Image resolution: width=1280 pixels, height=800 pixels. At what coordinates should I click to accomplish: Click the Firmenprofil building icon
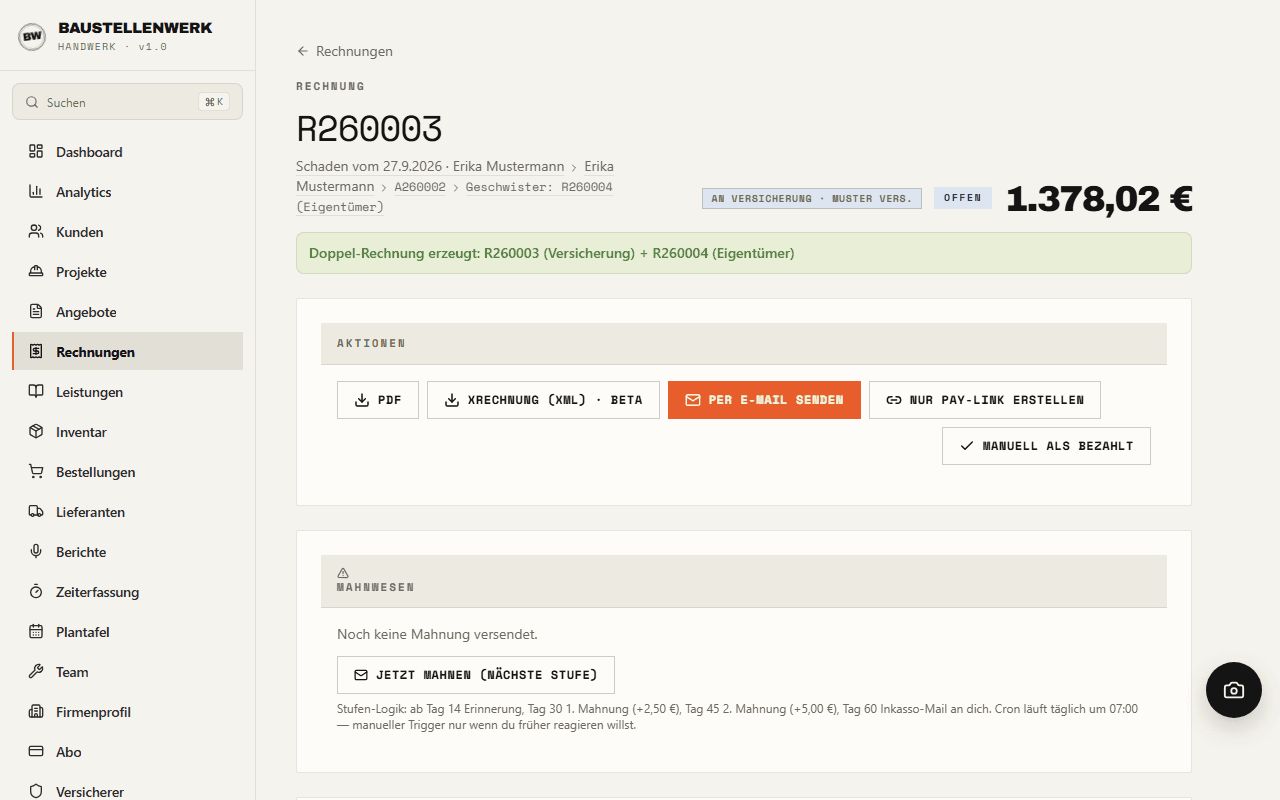(x=36, y=712)
